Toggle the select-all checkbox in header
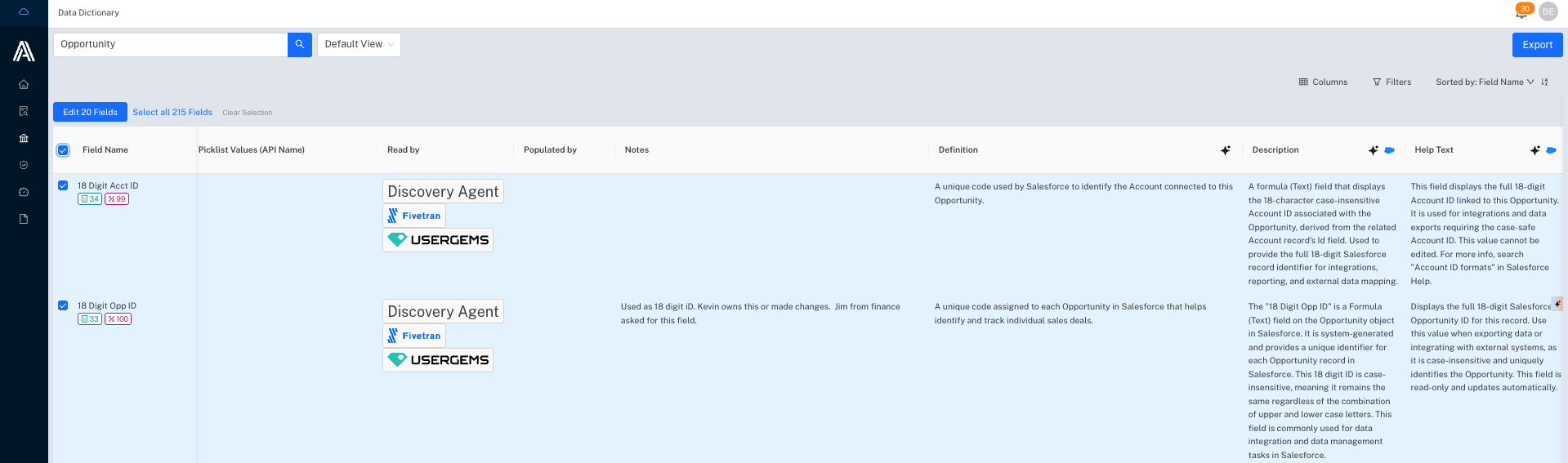This screenshot has height=463, width=1568. click(x=63, y=150)
